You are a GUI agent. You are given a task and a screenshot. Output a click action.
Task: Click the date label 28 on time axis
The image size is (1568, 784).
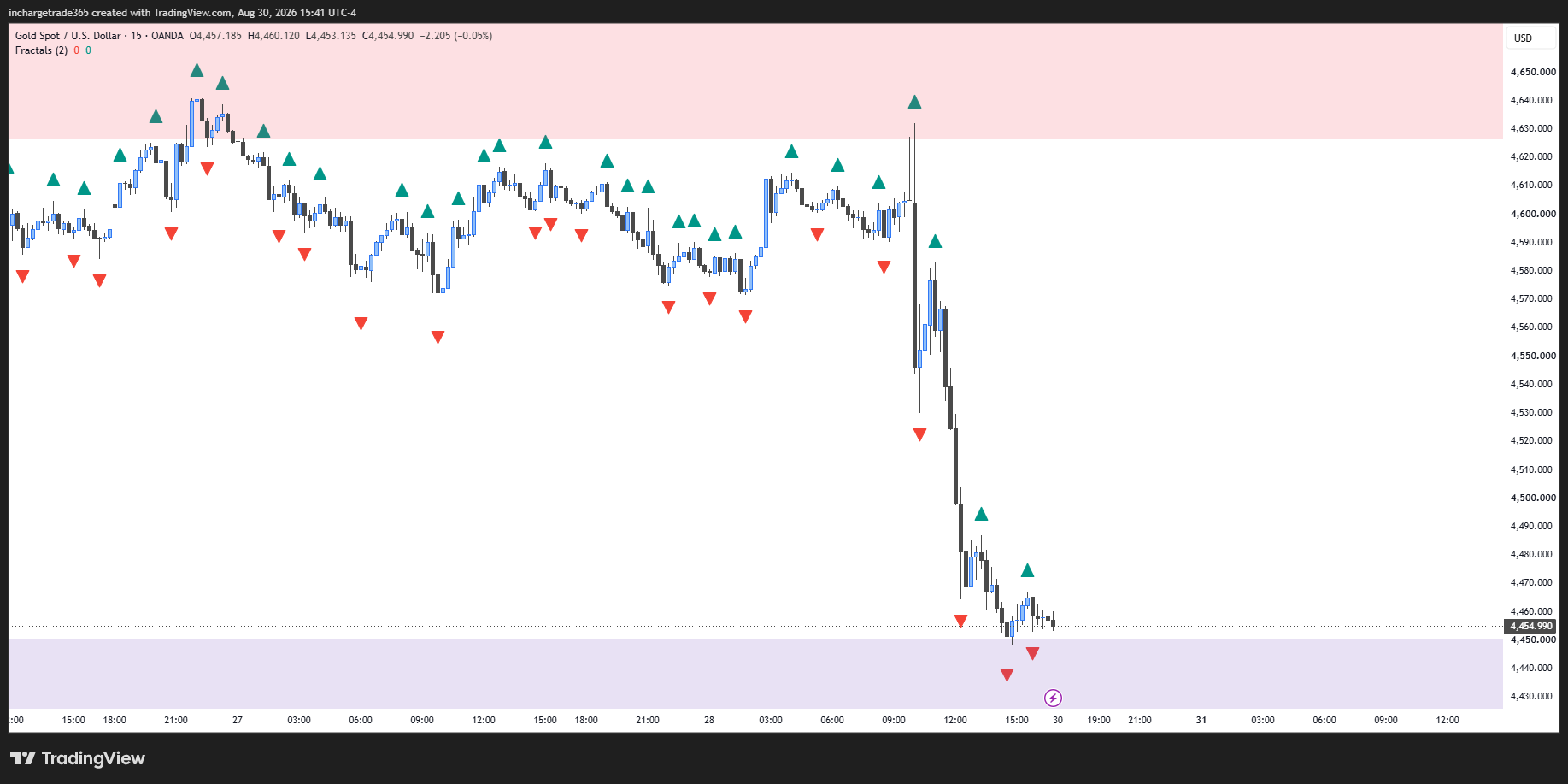click(x=709, y=720)
